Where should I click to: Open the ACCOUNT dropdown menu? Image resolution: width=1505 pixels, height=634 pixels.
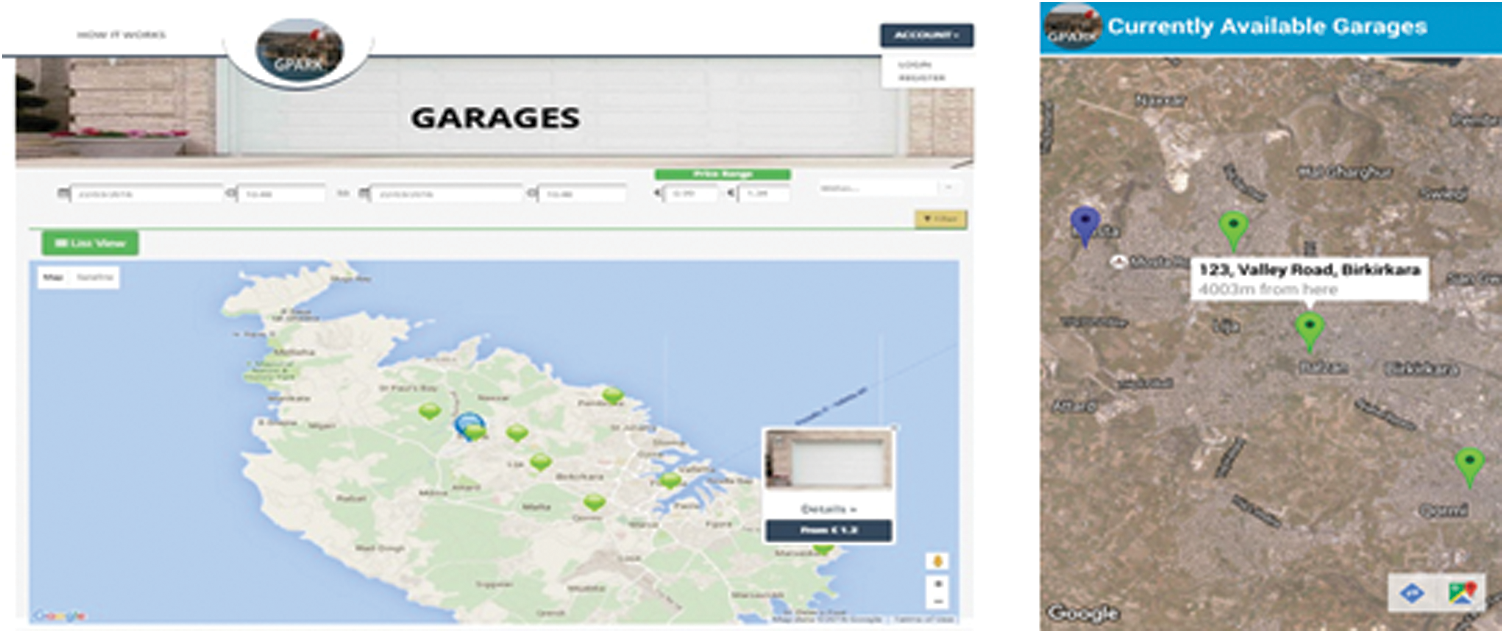(926, 35)
